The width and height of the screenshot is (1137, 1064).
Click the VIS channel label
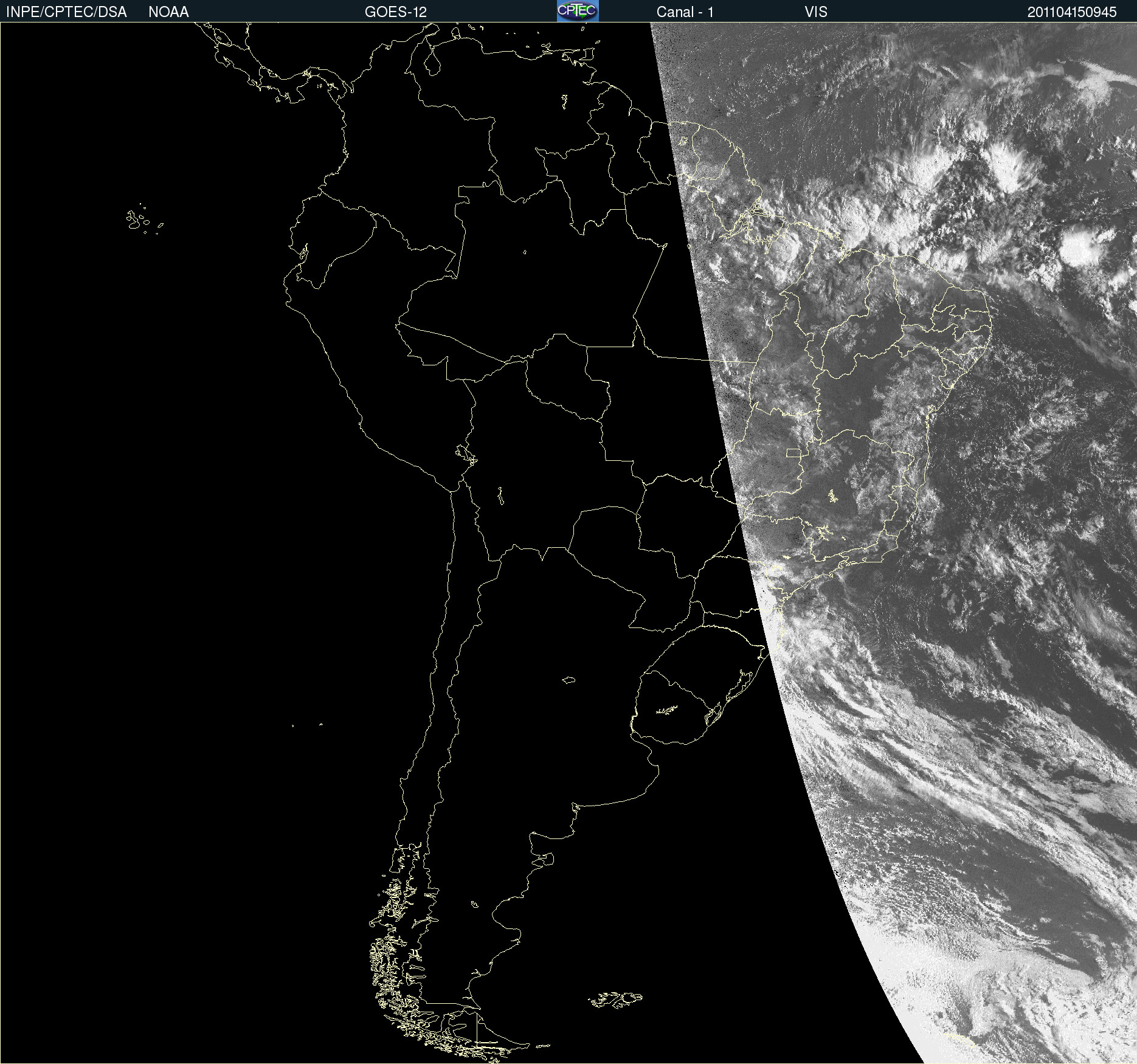(x=816, y=12)
